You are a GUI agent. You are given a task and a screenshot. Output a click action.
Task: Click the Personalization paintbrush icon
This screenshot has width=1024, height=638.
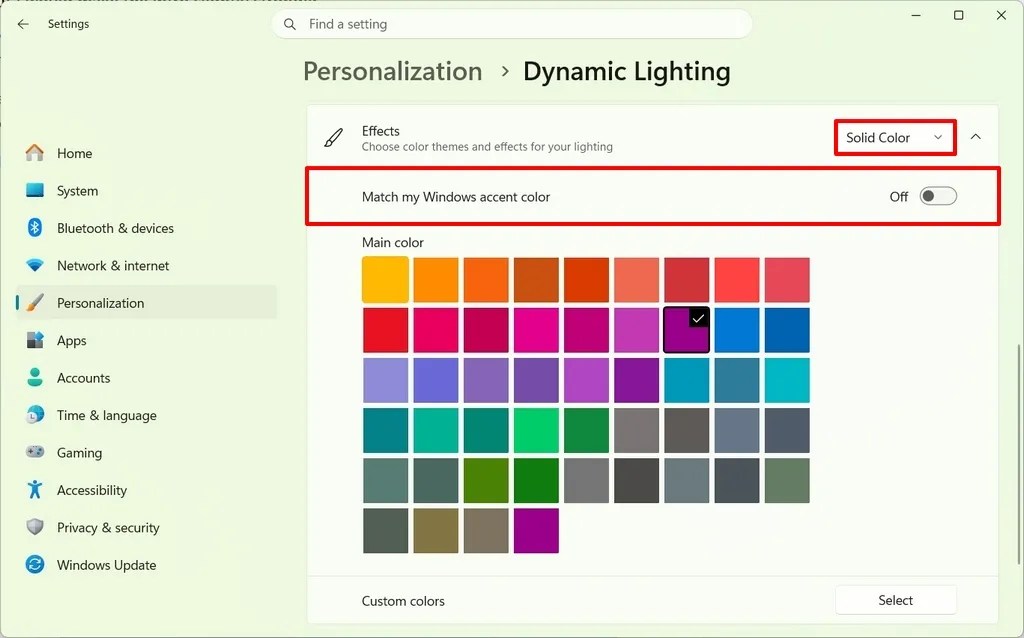tap(35, 302)
